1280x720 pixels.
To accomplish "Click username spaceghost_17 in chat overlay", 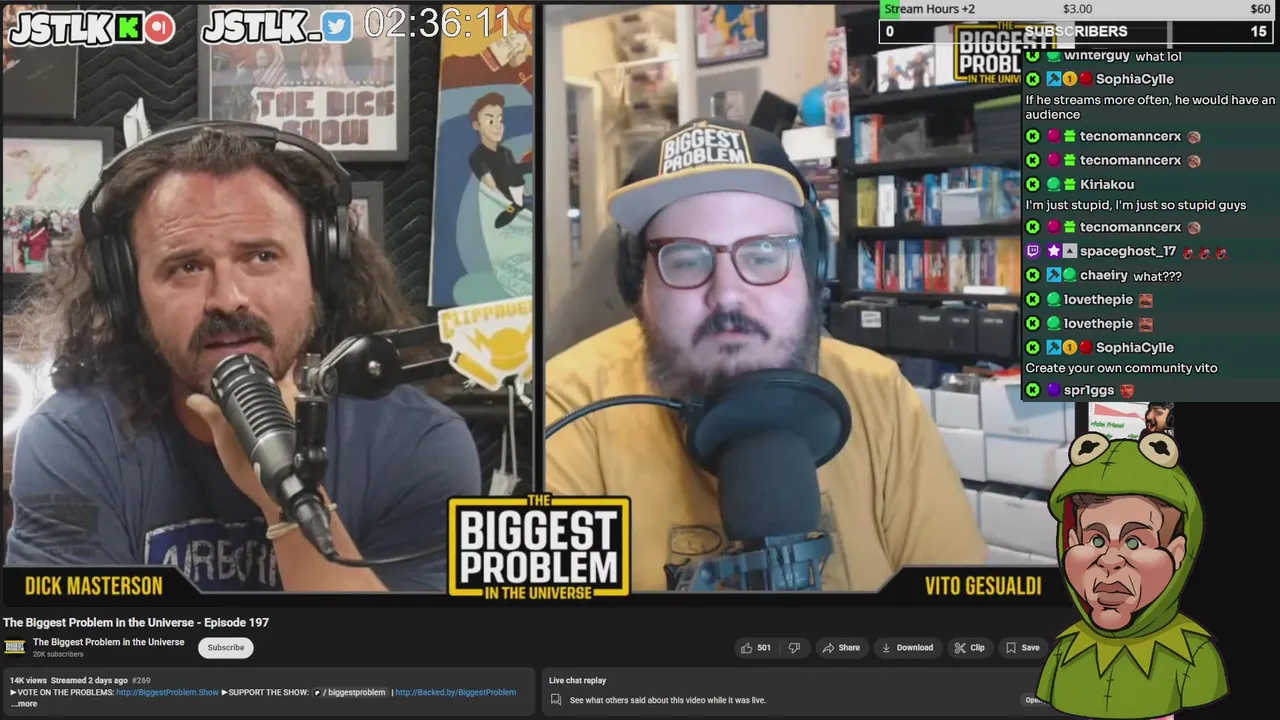I will tap(1128, 252).
